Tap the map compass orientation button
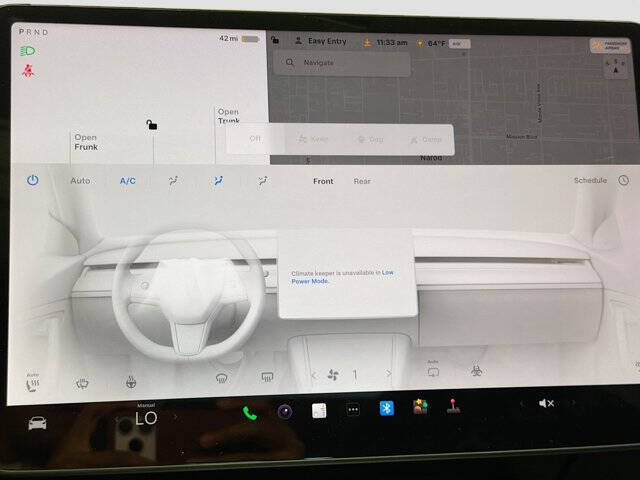Image resolution: width=640 pixels, height=480 pixels. (x=616, y=67)
